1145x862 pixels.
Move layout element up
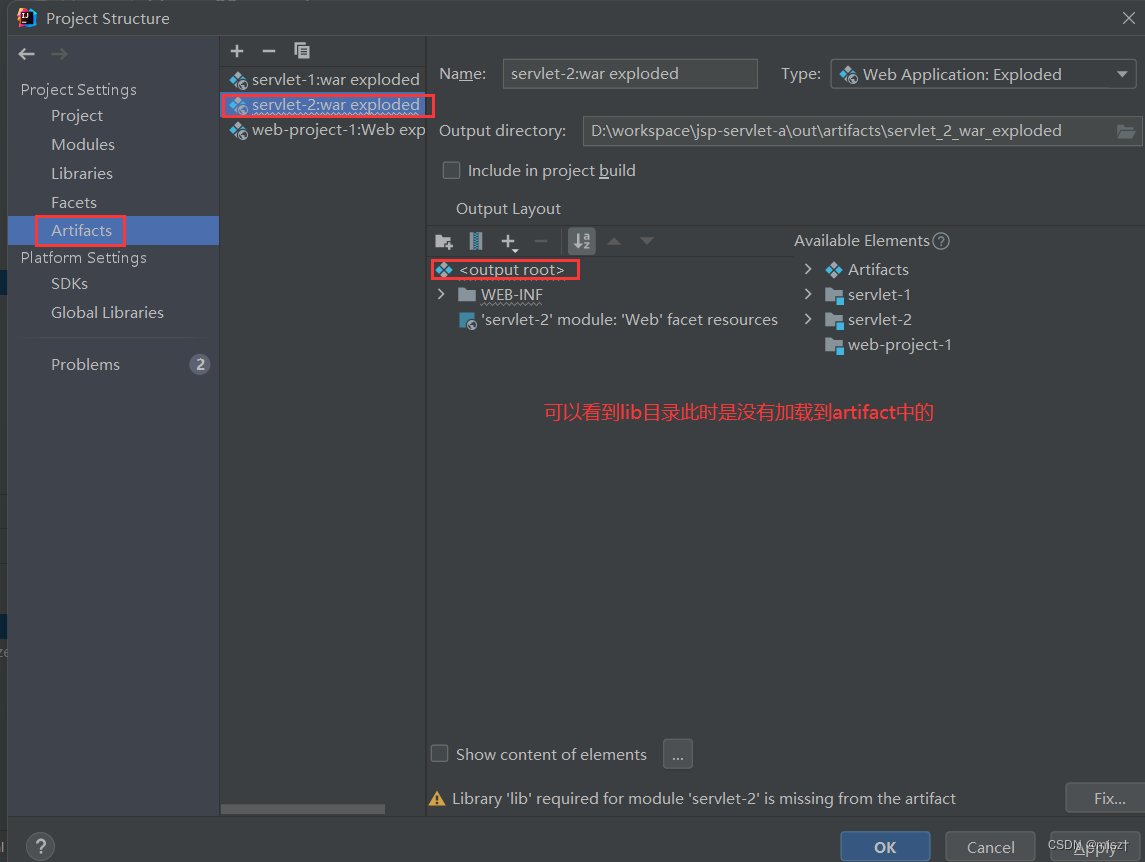pyautogui.click(x=614, y=241)
